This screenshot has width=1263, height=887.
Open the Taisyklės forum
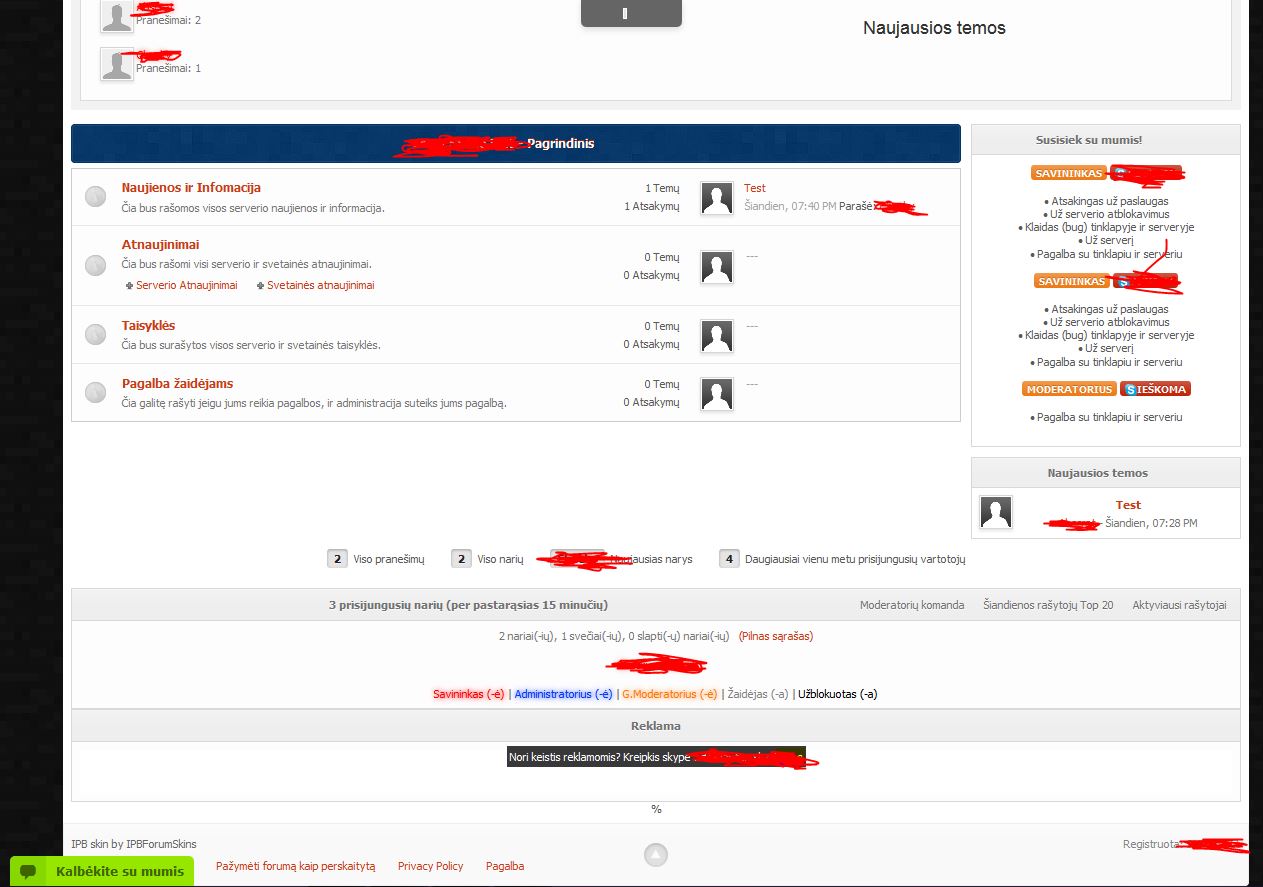click(x=148, y=326)
